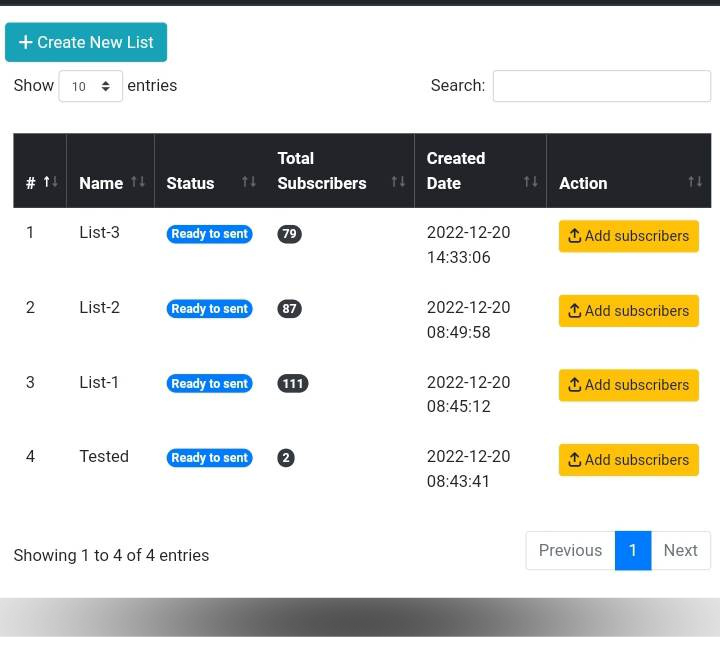
Task: Click the upload icon in List-1's button
Action: click(x=574, y=385)
